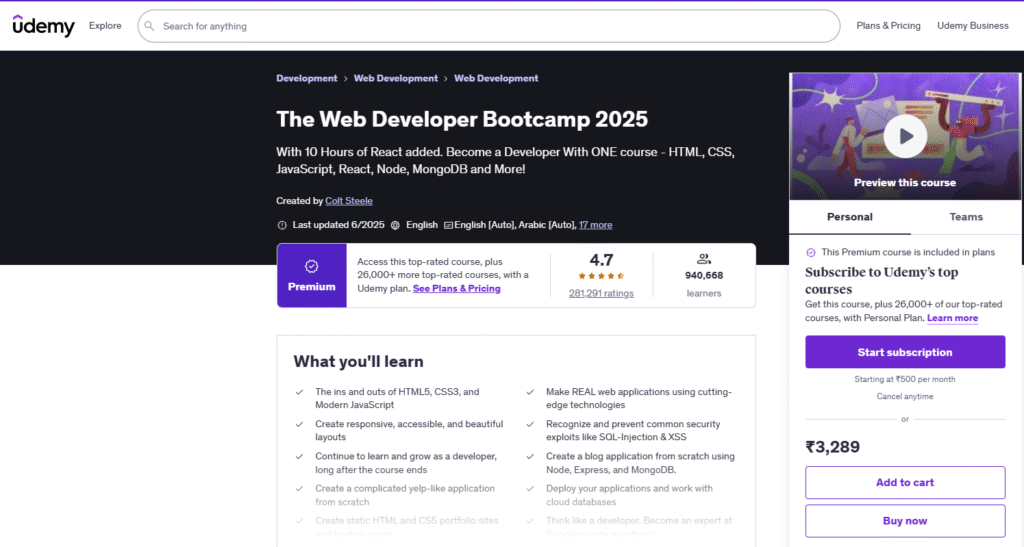
Task: Click the ₹3,289 price text
Action: pyautogui.click(x=833, y=447)
